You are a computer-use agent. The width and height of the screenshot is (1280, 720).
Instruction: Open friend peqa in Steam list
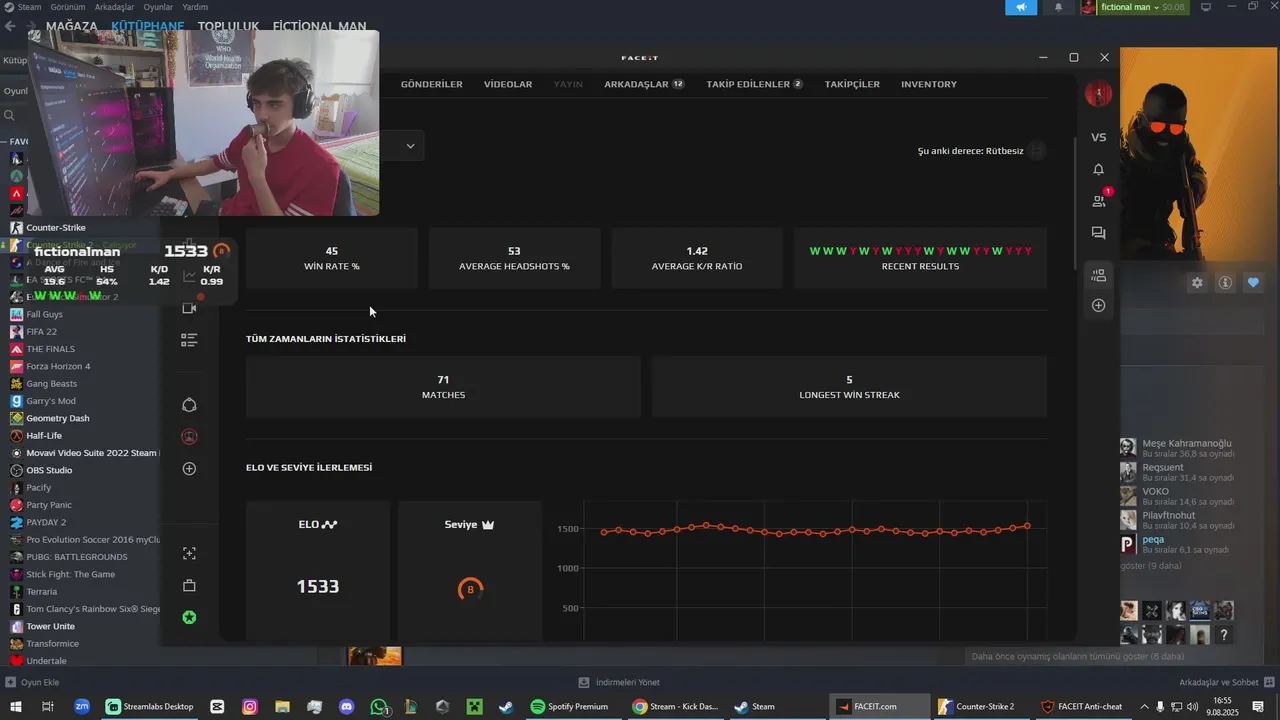(1176, 544)
